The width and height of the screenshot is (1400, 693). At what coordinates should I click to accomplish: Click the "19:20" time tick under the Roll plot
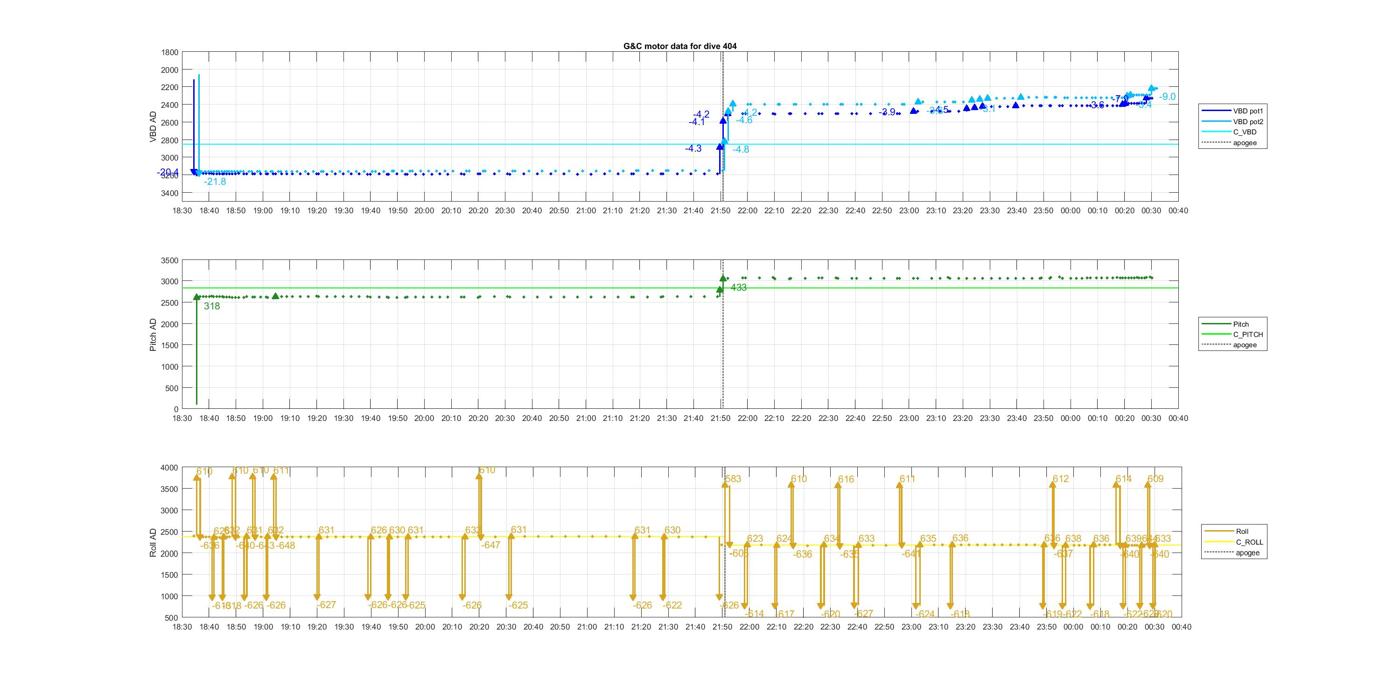(317, 627)
